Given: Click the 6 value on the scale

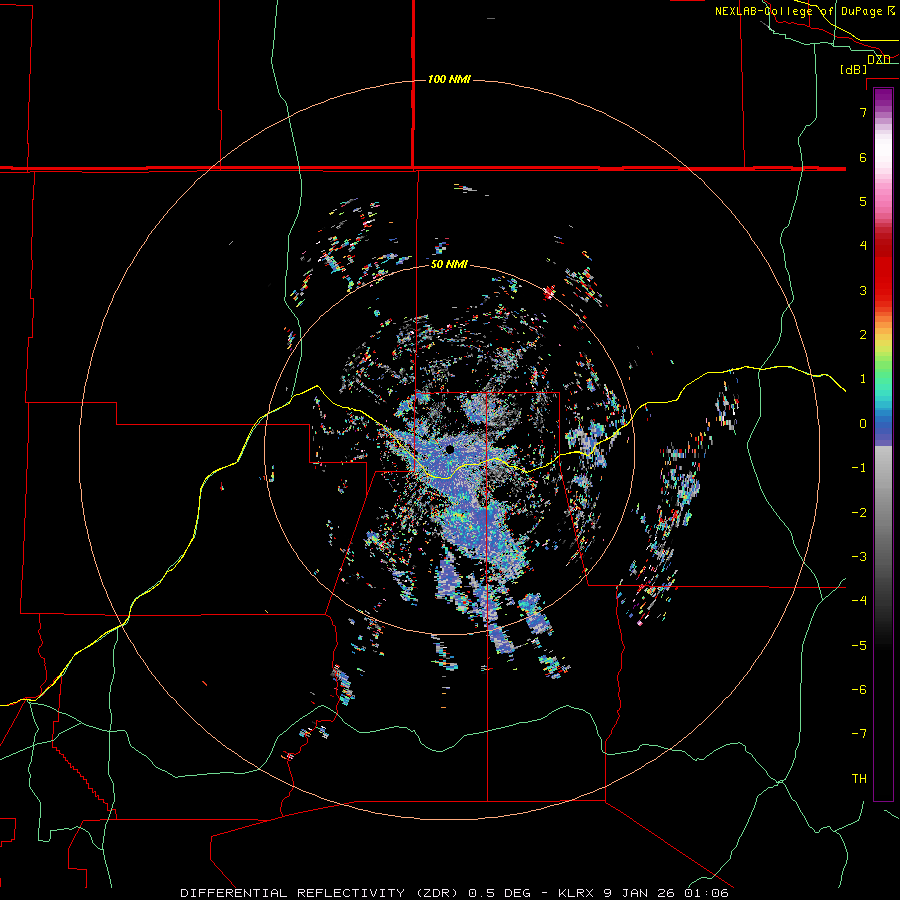Looking at the screenshot, I should click(863, 157).
